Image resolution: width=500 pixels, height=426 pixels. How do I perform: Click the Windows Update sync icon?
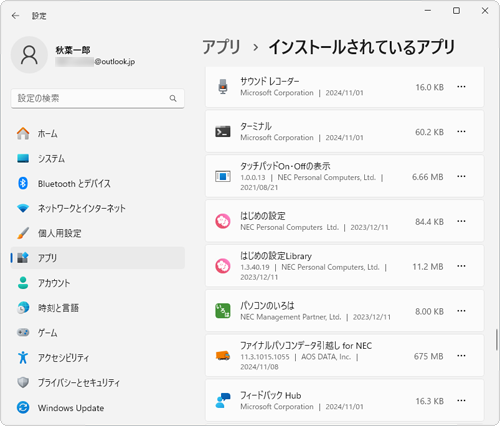pyautogui.click(x=23, y=407)
